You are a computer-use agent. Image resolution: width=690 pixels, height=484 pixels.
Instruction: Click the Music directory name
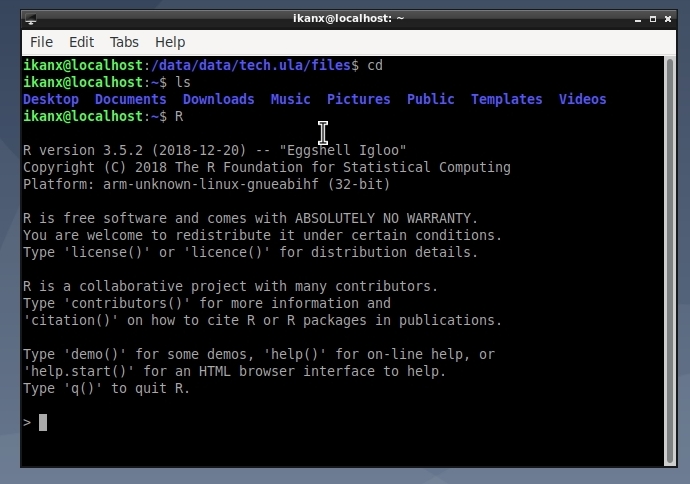tap(290, 99)
